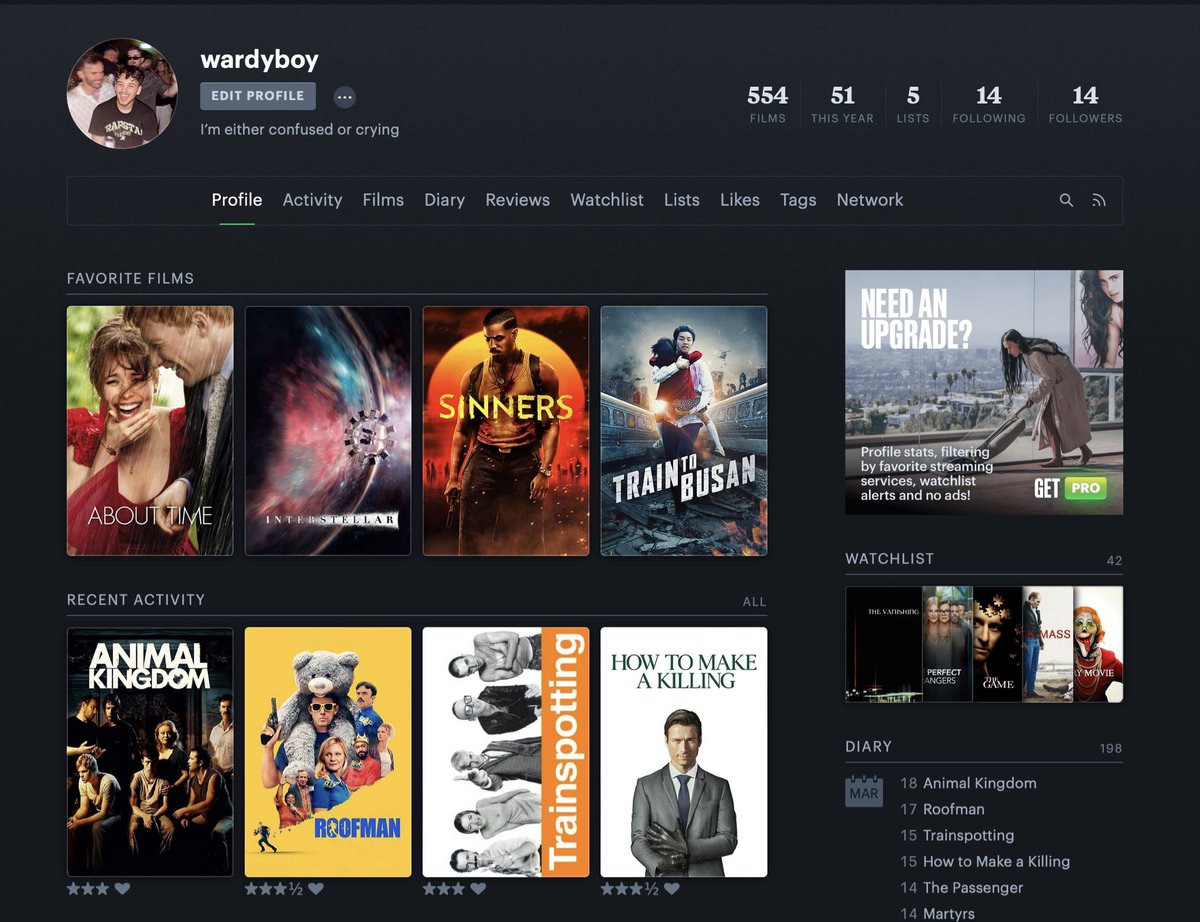Click the heart under Roofman
This screenshot has width=1200, height=922.
point(316,888)
